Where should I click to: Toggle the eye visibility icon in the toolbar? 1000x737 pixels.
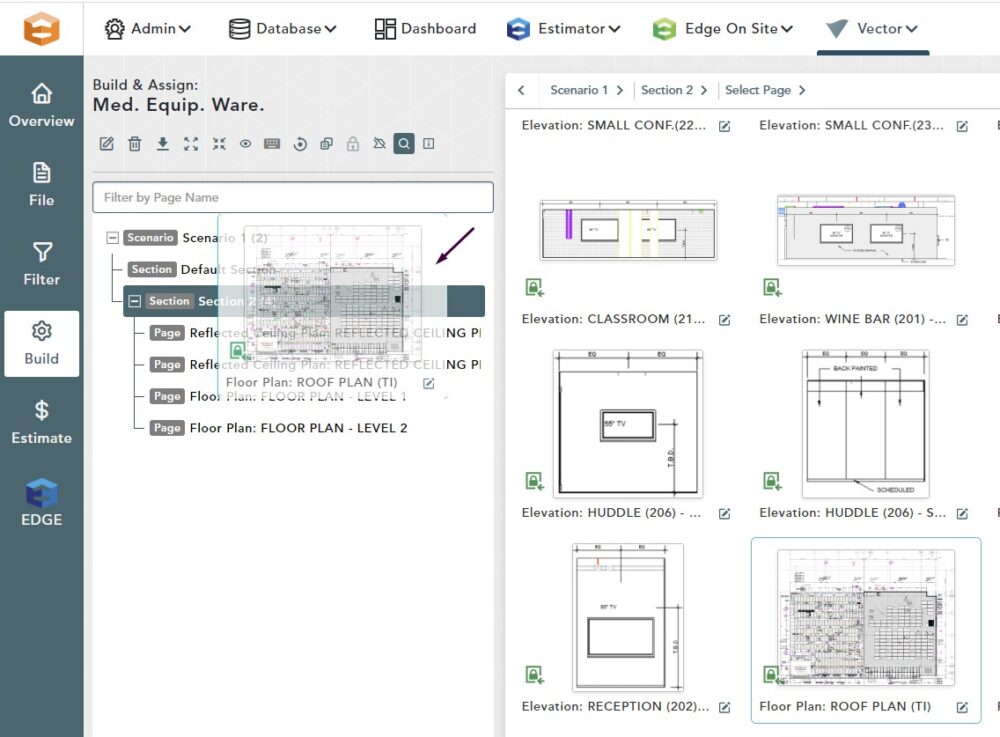(x=245, y=144)
